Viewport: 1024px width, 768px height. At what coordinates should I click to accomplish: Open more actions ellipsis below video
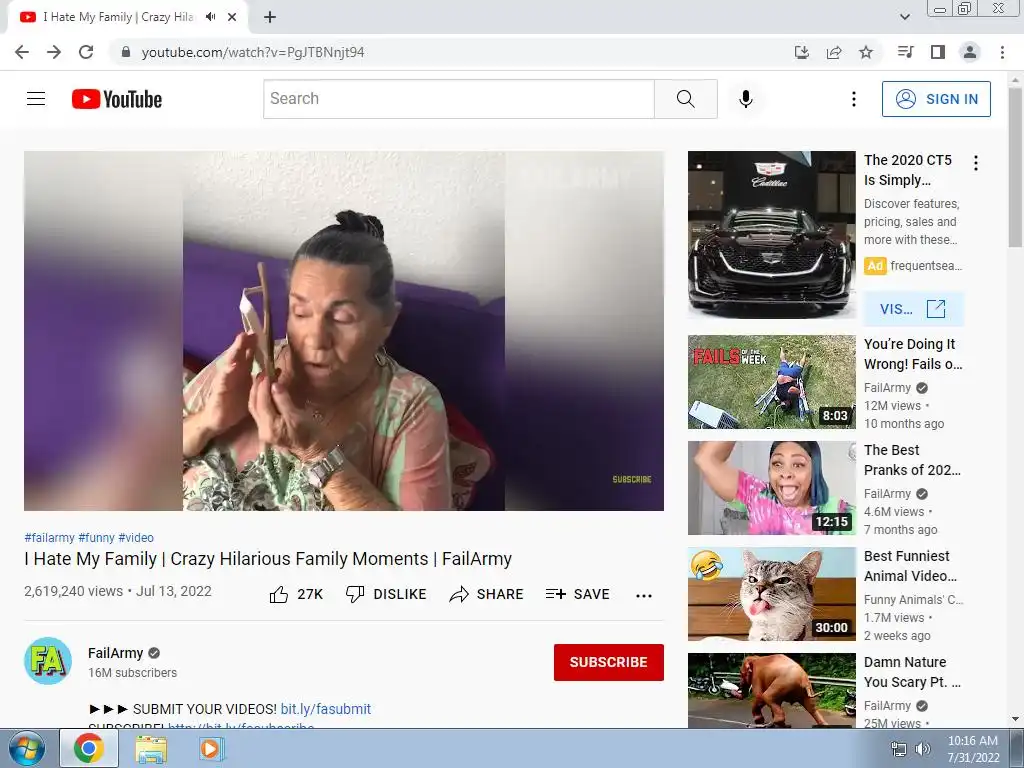[x=644, y=595]
